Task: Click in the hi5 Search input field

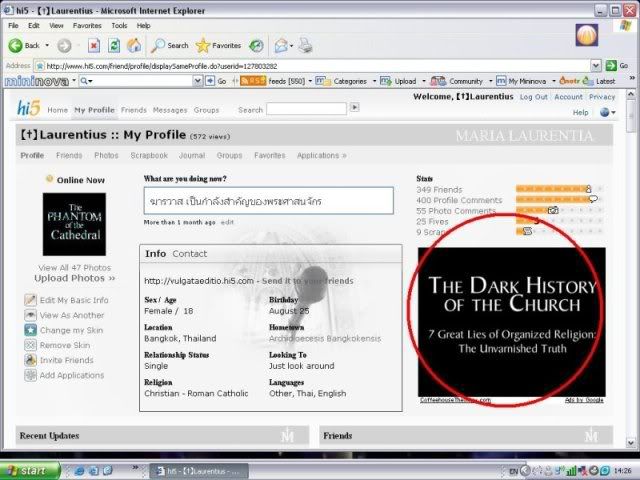Action: click(306, 109)
